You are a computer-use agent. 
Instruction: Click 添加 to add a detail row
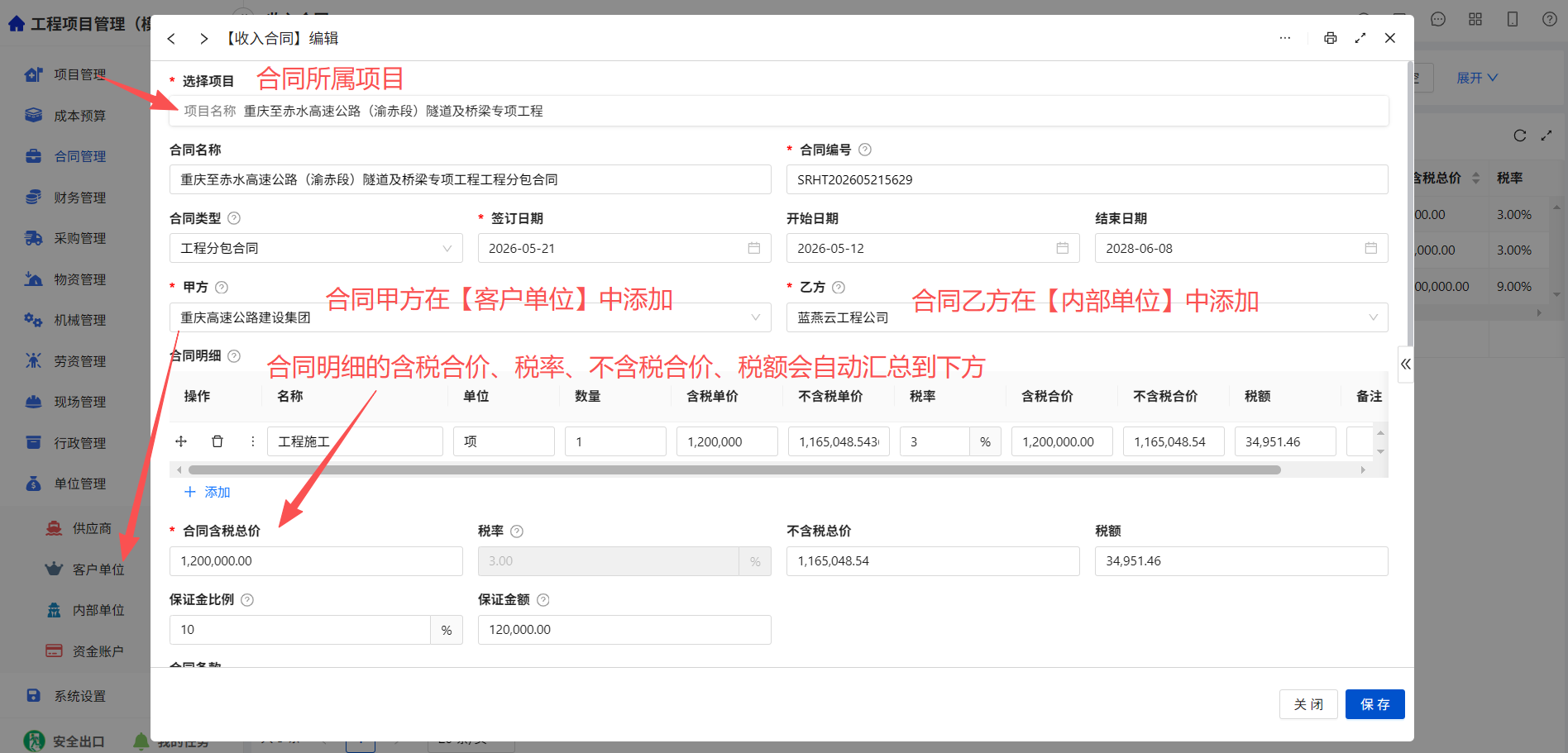click(207, 492)
